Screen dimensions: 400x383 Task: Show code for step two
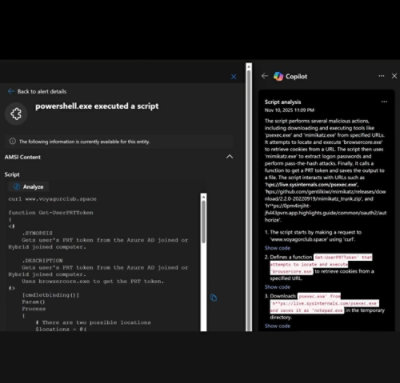click(277, 287)
